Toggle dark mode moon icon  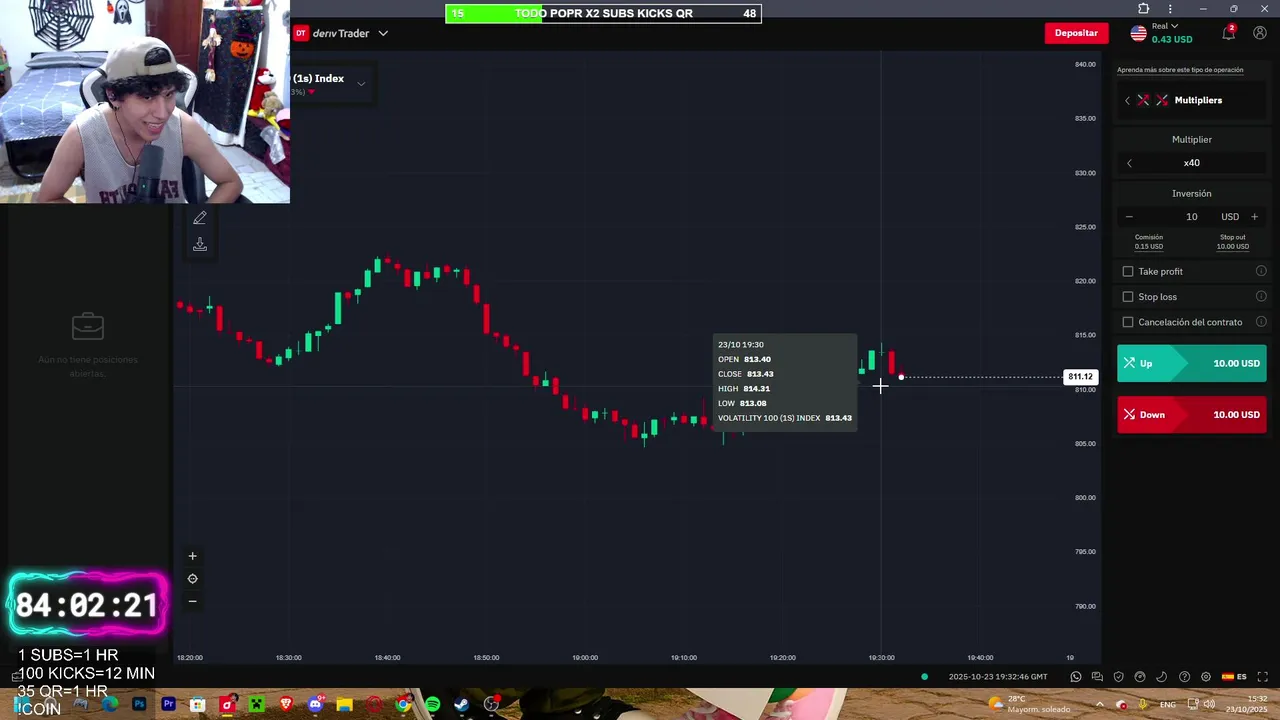pyautogui.click(x=1162, y=677)
